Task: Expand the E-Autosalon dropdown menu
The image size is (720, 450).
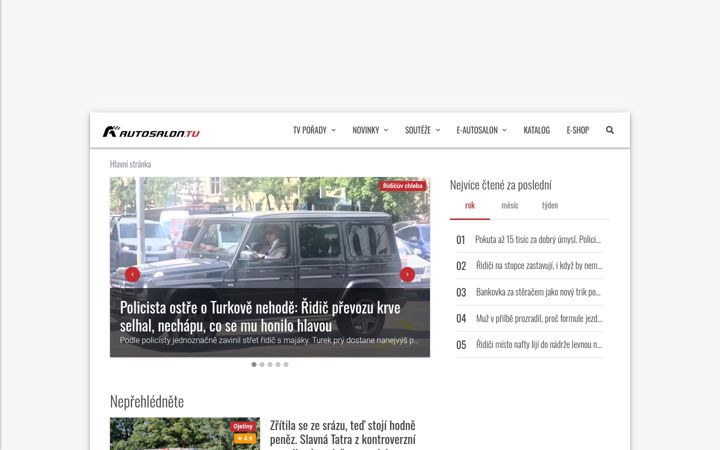Action: 482,130
